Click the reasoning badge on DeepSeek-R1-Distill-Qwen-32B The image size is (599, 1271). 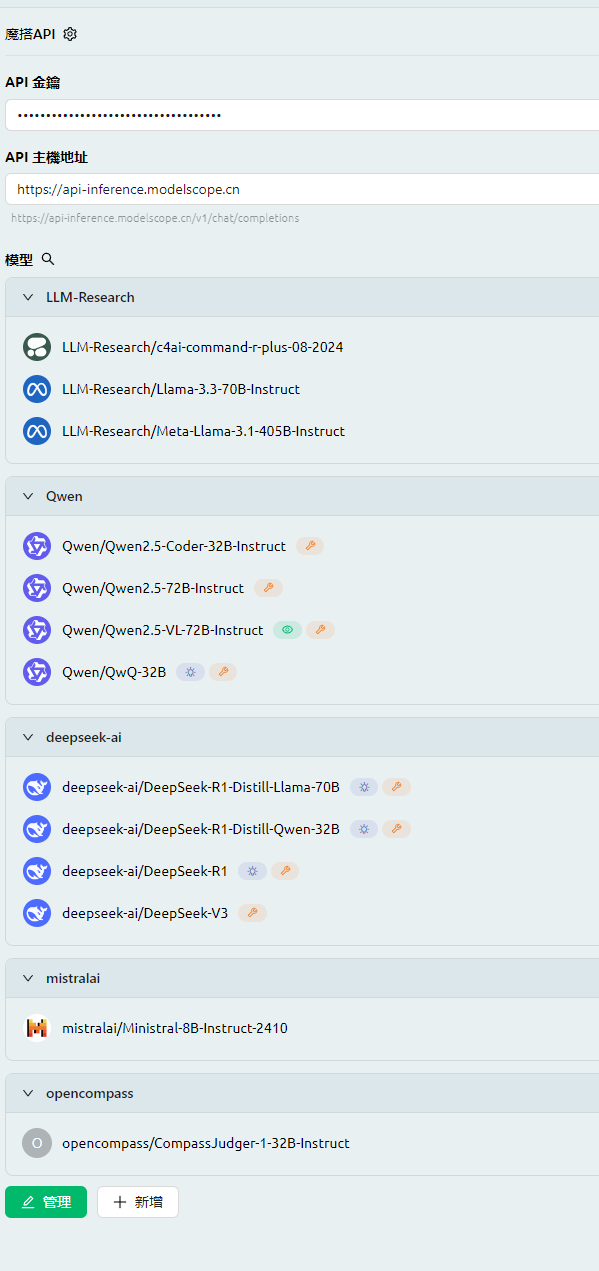[364, 829]
